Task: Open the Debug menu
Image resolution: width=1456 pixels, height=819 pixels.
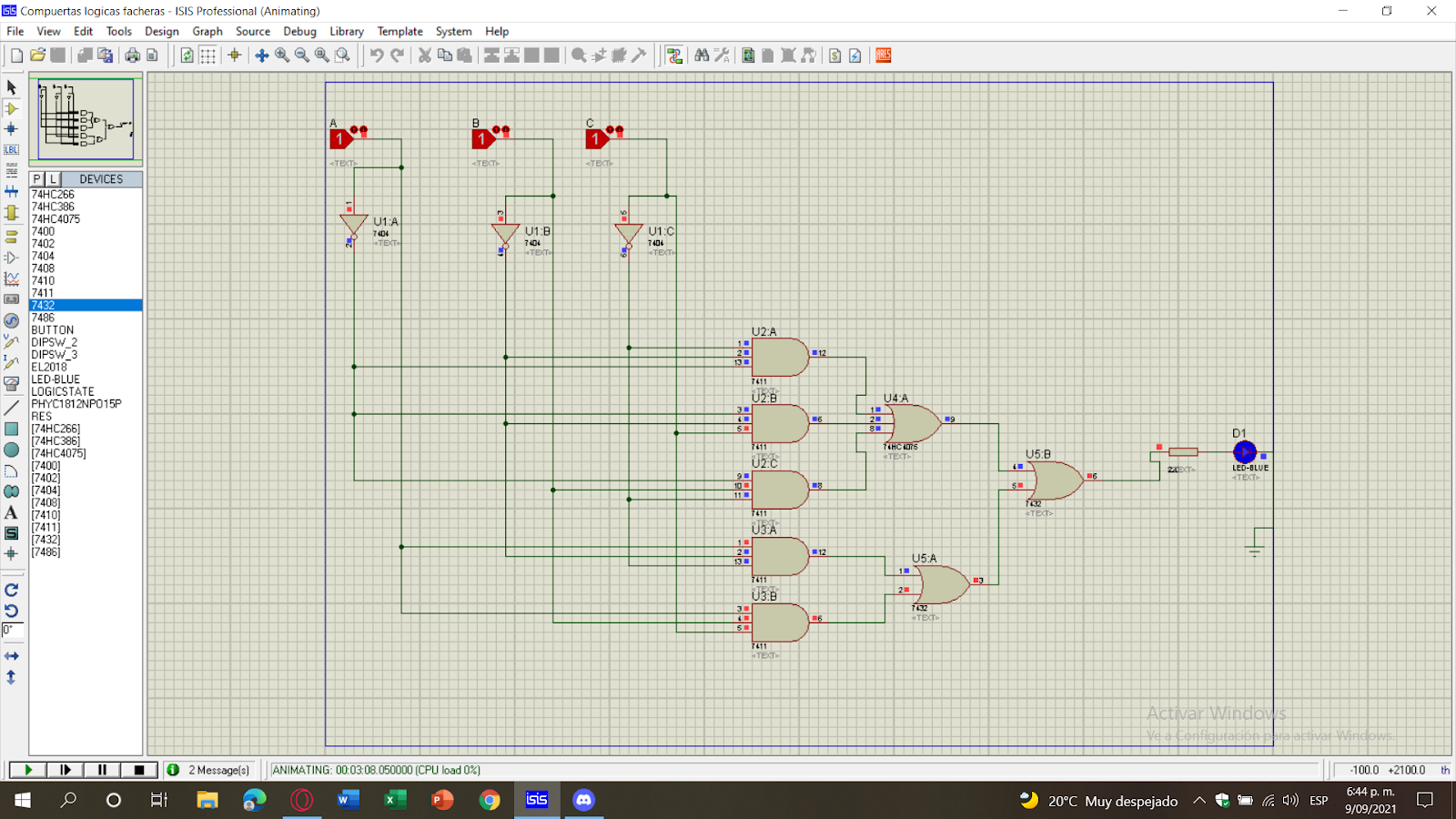Action: (299, 31)
